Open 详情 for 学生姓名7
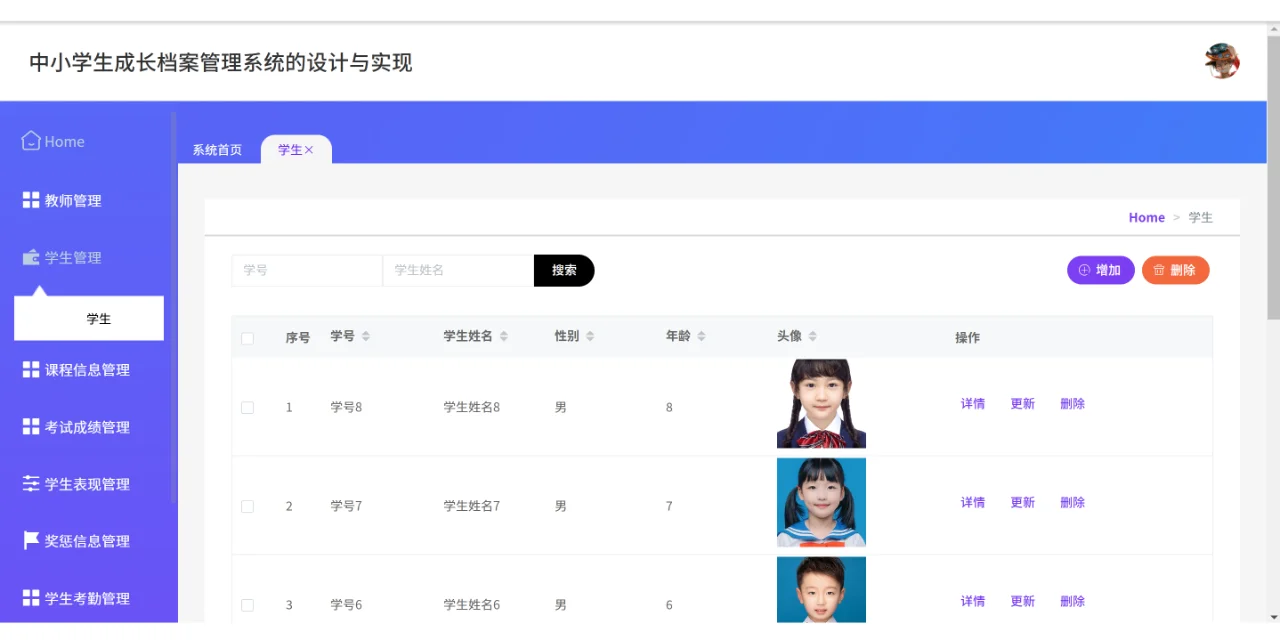 [973, 502]
